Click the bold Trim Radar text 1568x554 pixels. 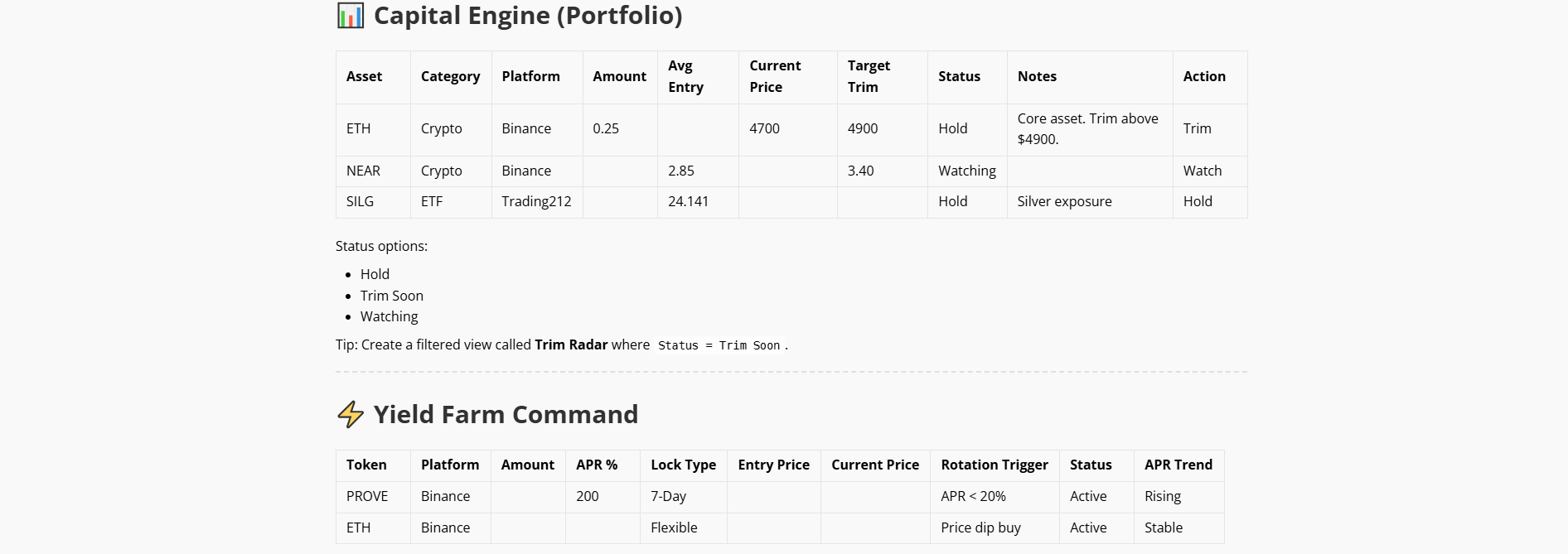[571, 344]
